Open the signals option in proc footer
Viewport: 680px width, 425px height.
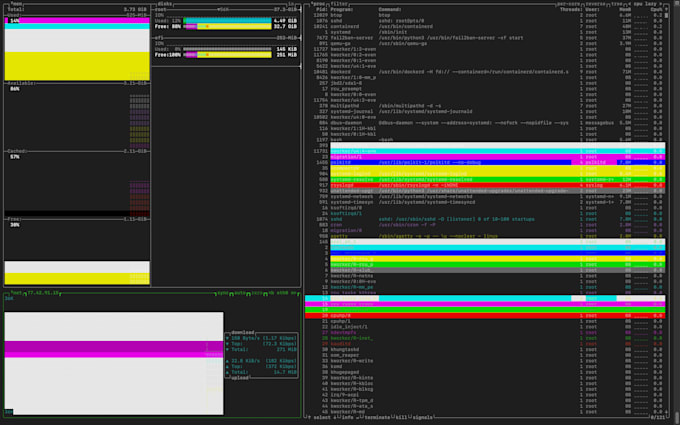click(x=422, y=417)
